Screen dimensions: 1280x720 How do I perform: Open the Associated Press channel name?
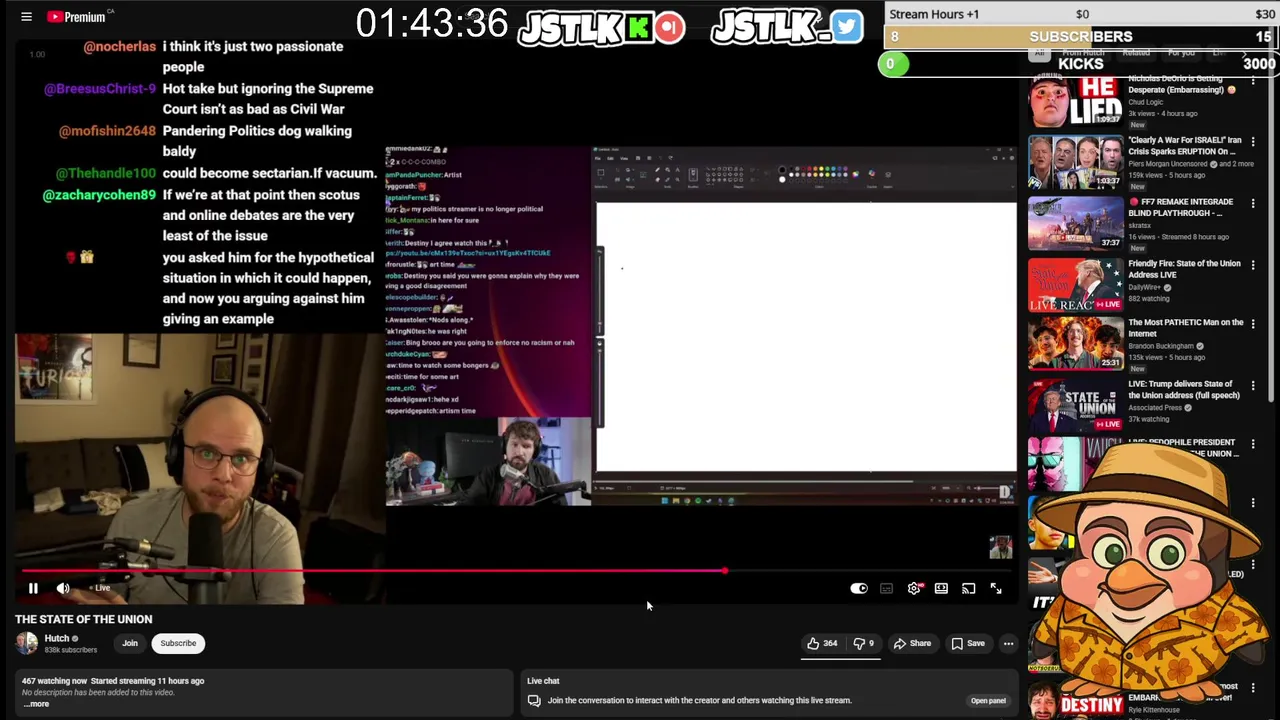1155,408
